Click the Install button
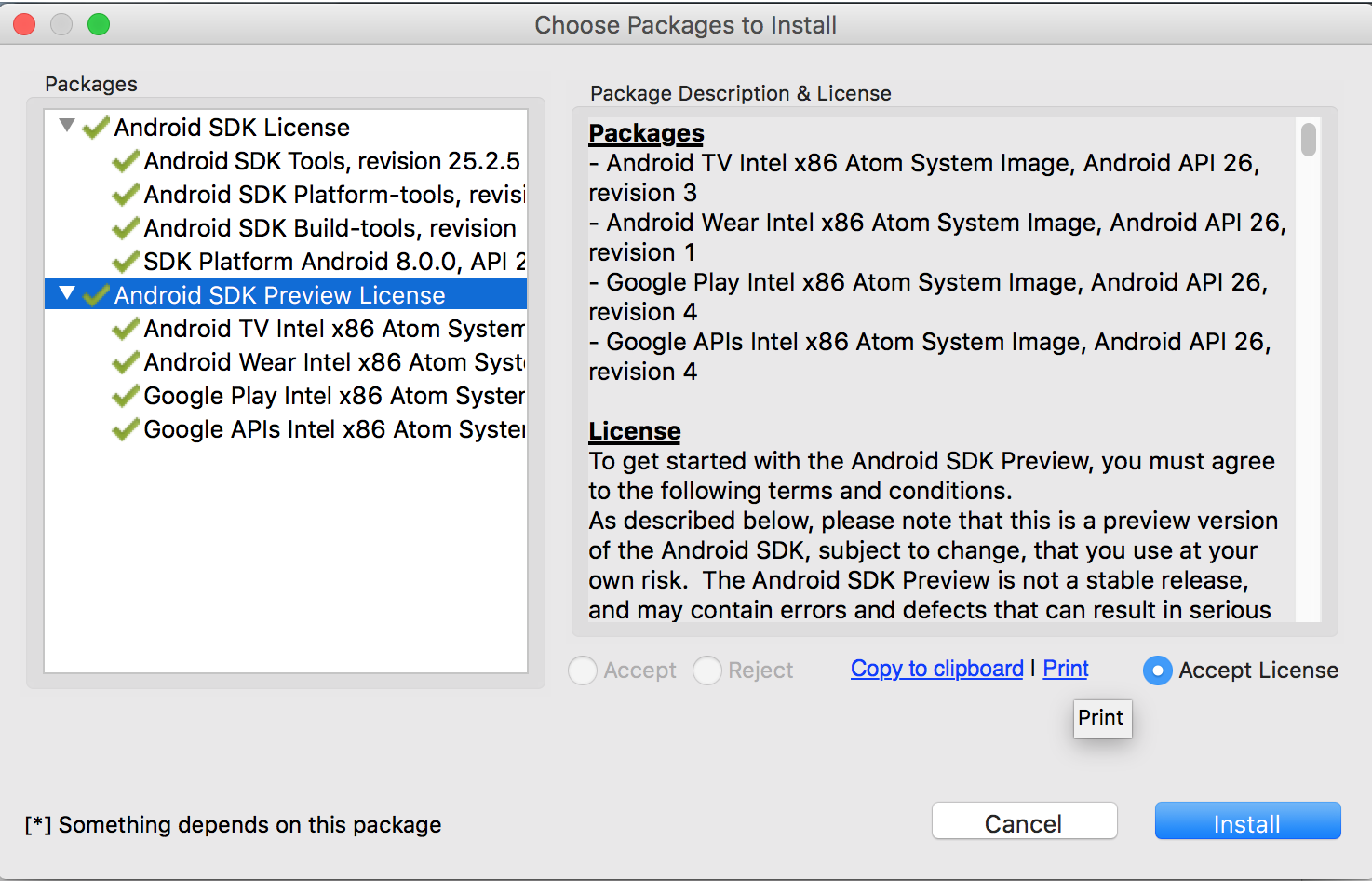 tap(1248, 821)
